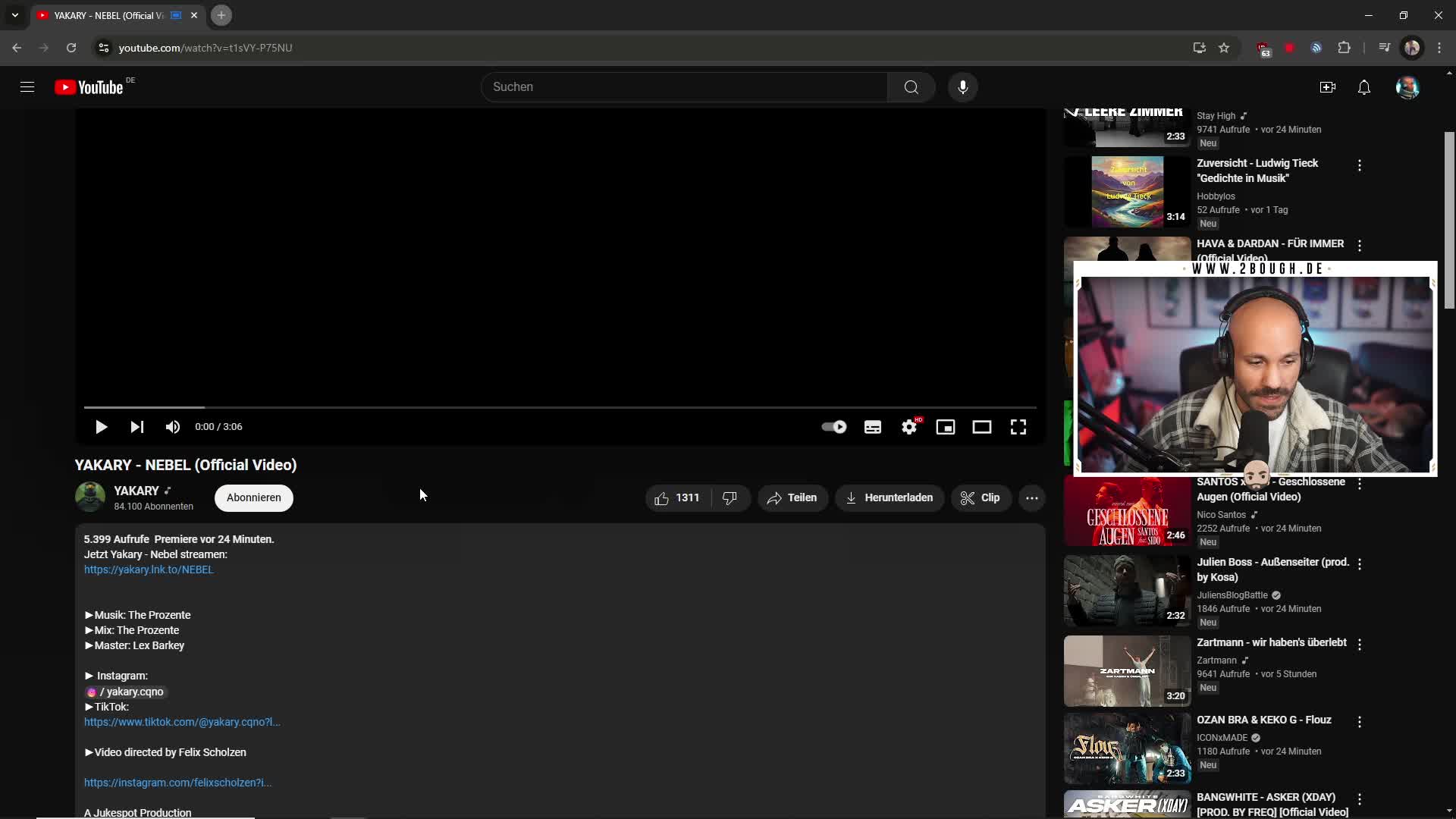Open options for Julien Boss Außenseiter video
The image size is (1456, 819).
(1360, 564)
